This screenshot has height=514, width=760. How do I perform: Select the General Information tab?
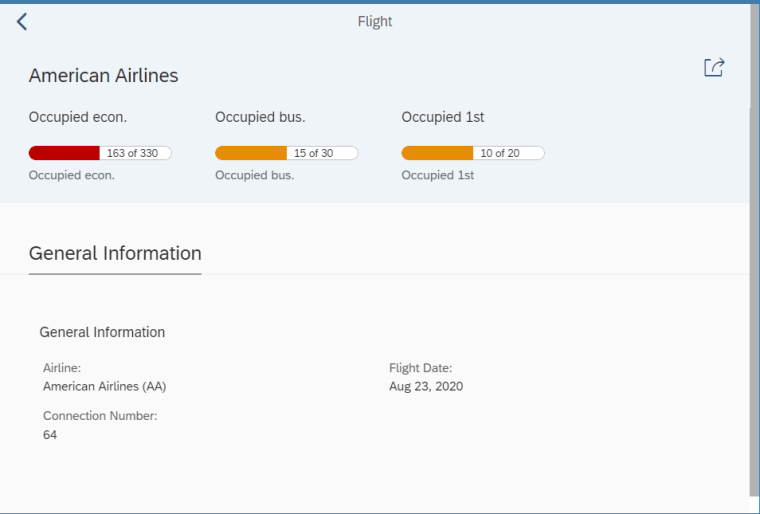point(115,254)
